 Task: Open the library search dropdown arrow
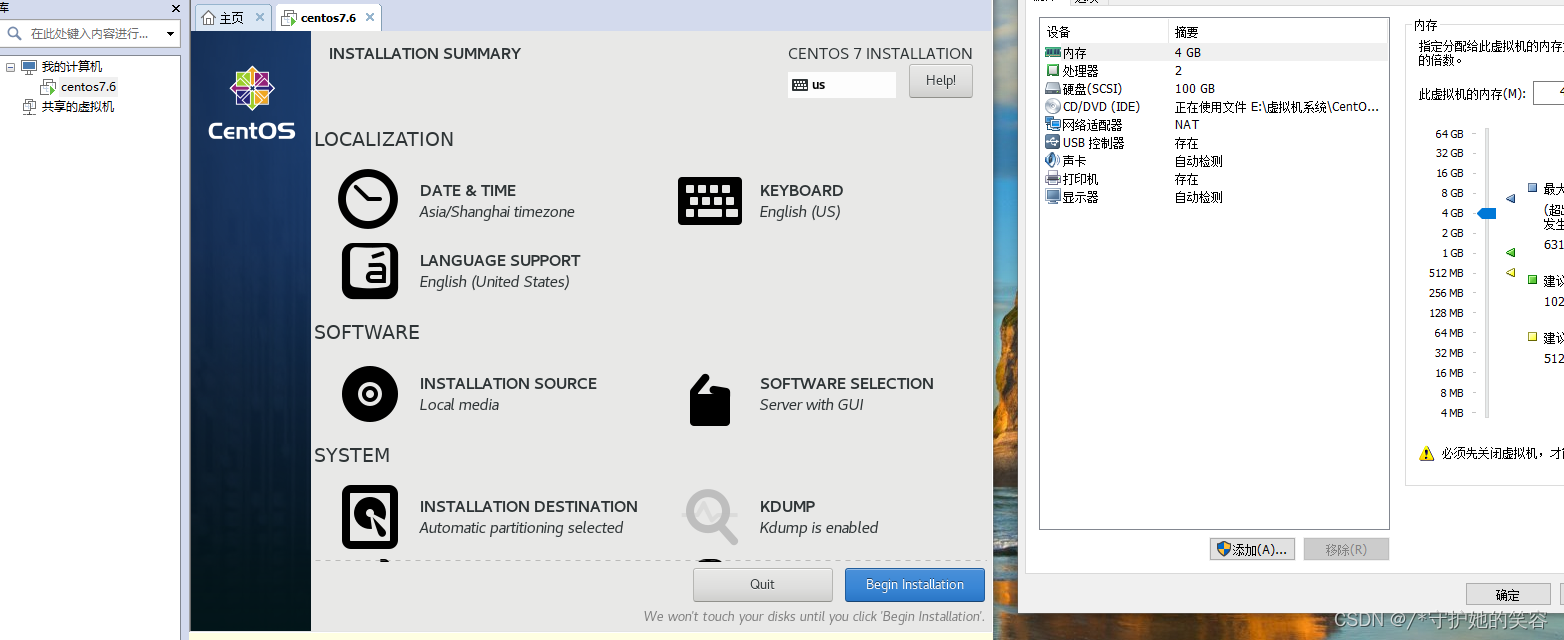170,34
